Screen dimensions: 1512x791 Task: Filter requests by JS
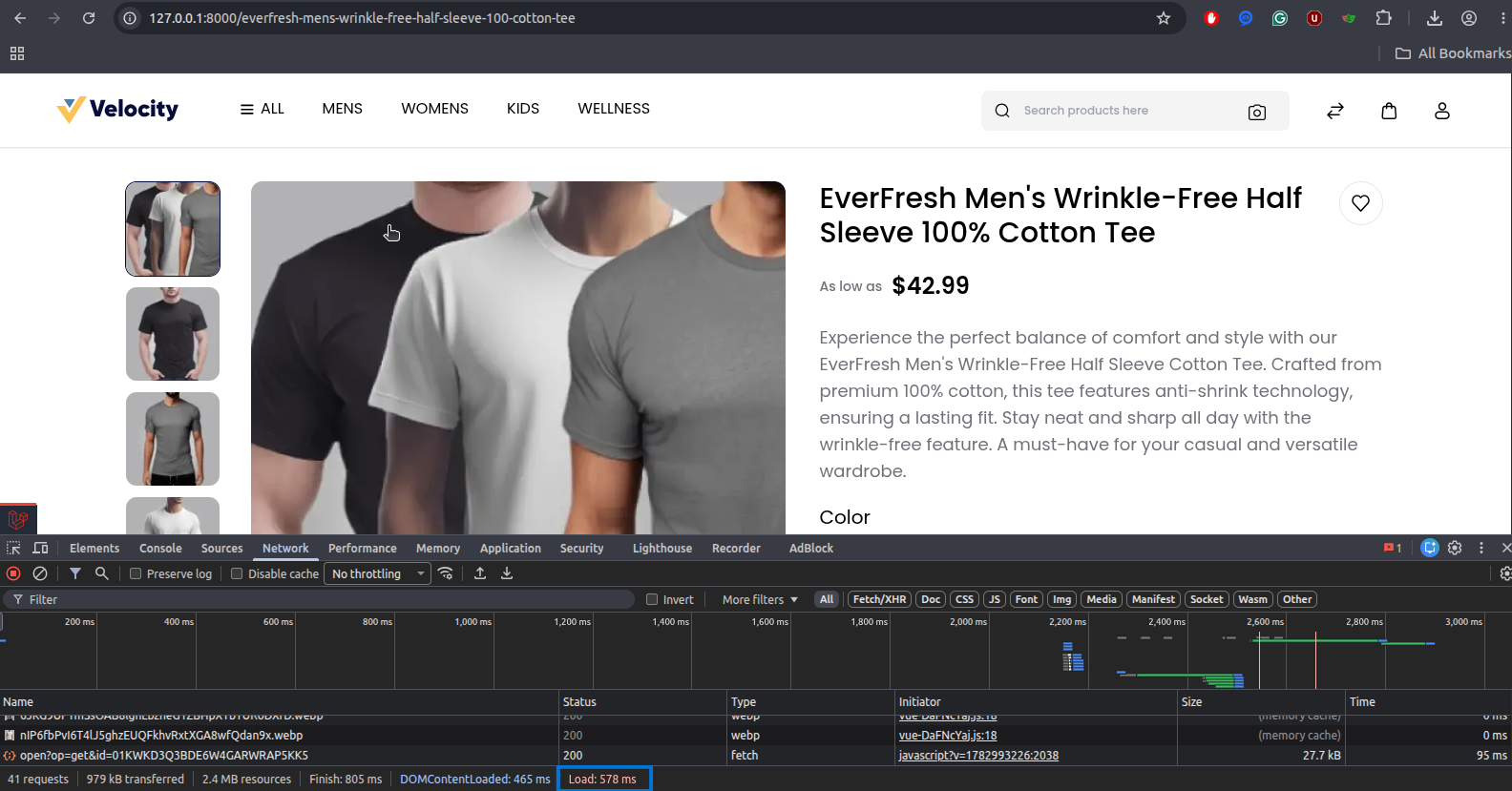pyautogui.click(x=995, y=599)
